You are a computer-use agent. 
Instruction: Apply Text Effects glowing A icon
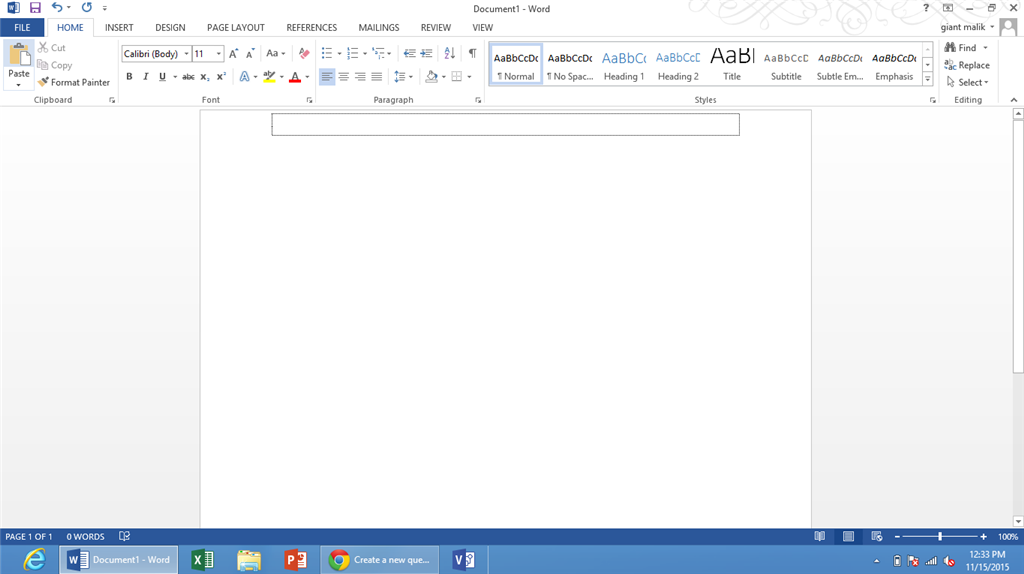(244, 77)
